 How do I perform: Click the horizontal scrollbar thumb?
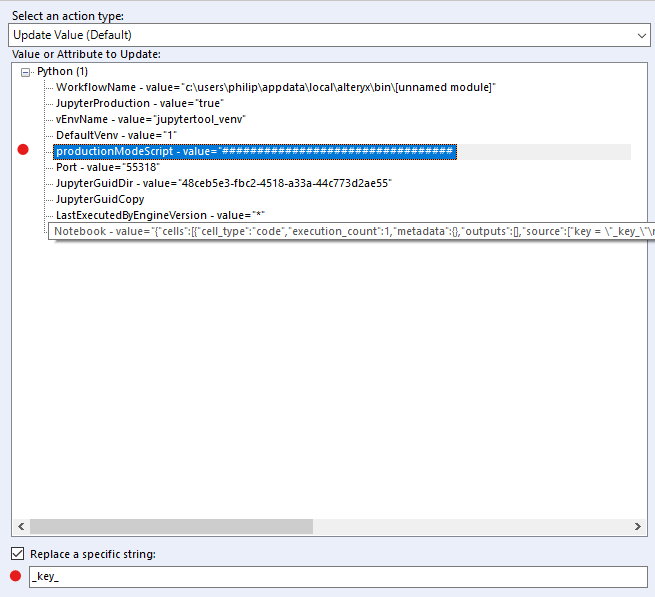coord(171,526)
